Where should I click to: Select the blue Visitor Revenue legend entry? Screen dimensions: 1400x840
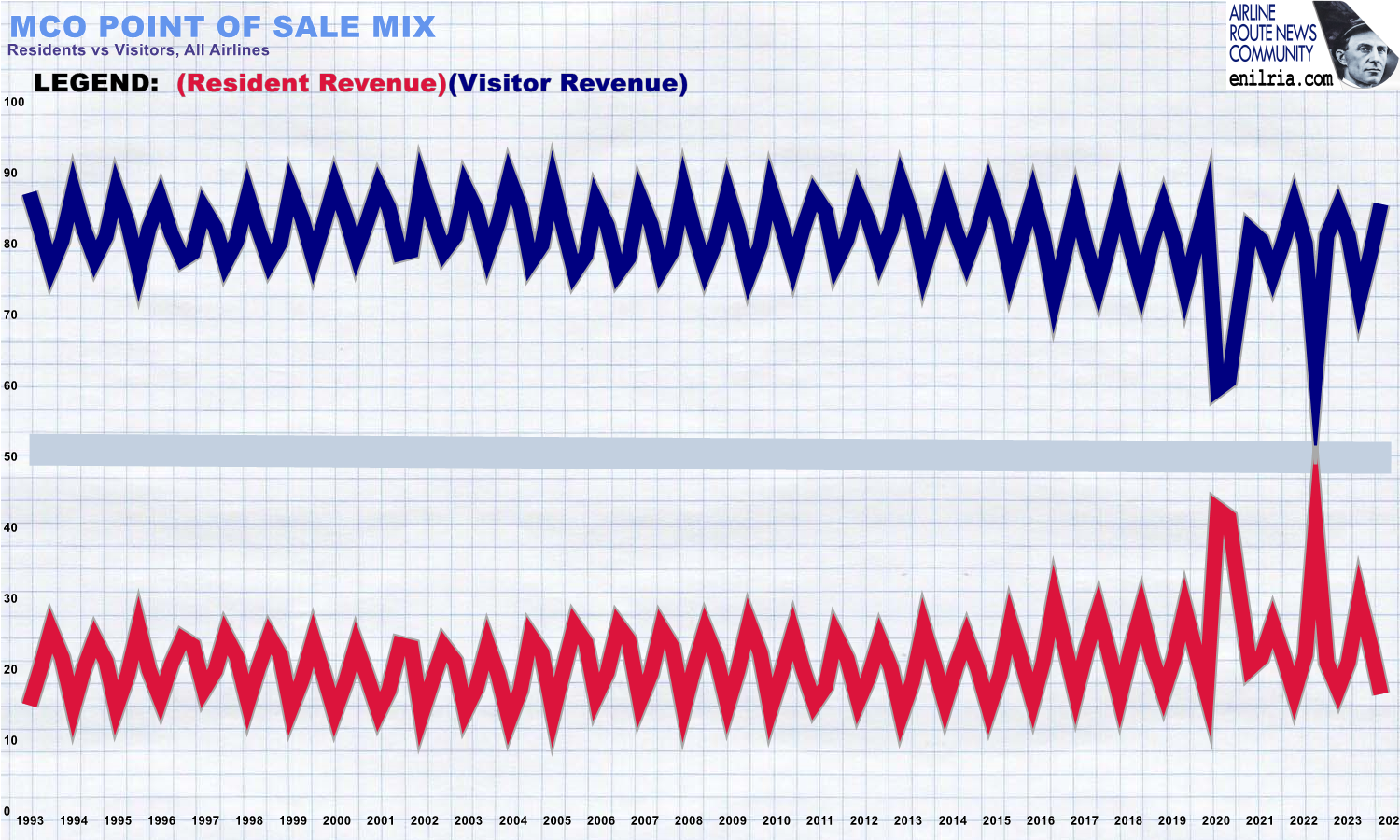click(568, 83)
